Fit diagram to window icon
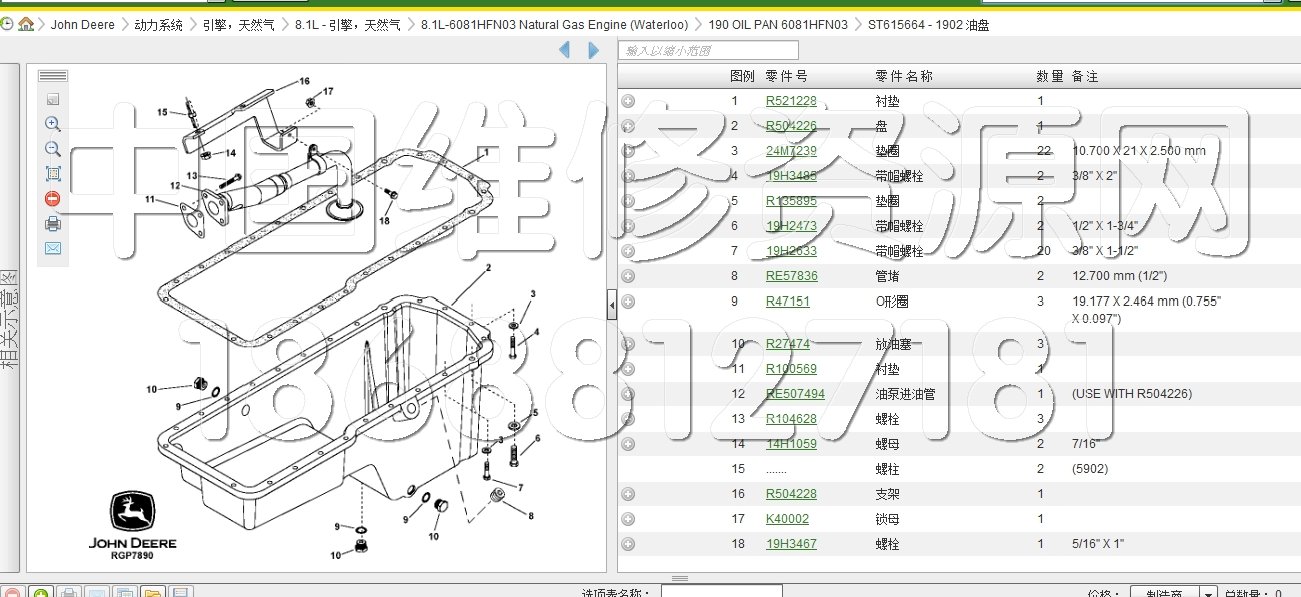Screen dimensions: 1301x597 click(53, 174)
